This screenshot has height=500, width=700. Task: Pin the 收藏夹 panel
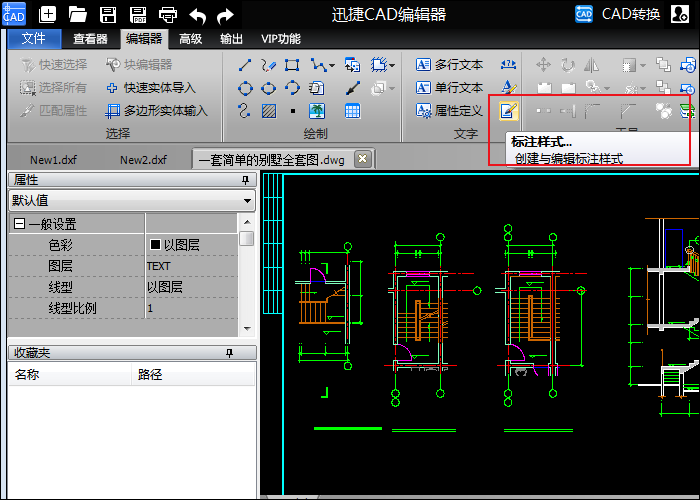click(229, 353)
